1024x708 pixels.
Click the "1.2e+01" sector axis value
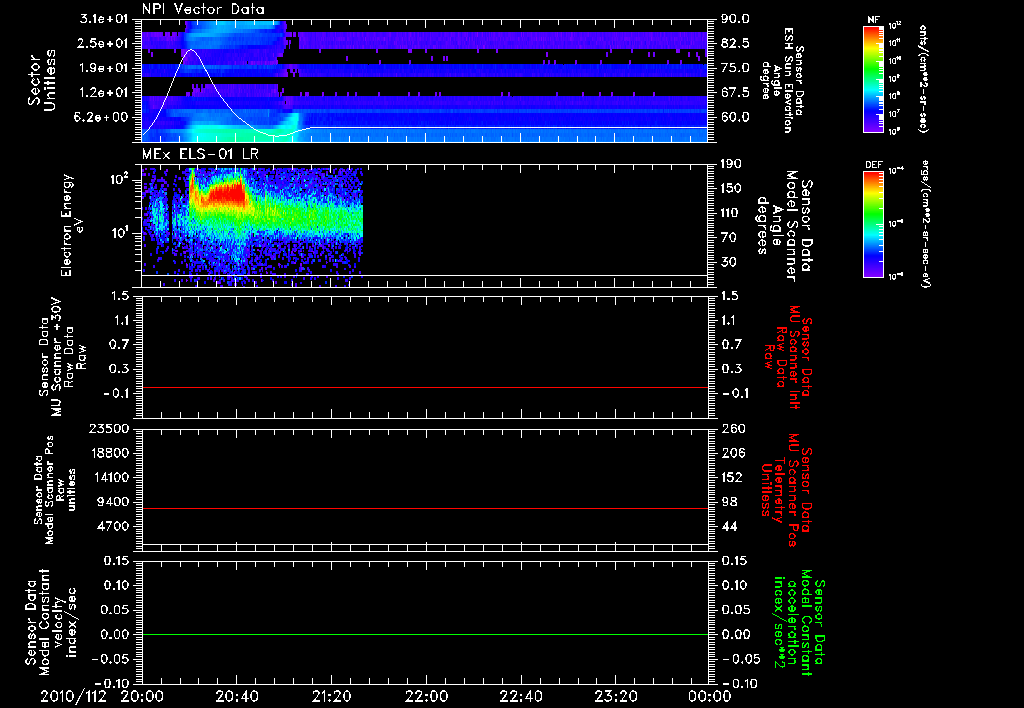[104, 93]
